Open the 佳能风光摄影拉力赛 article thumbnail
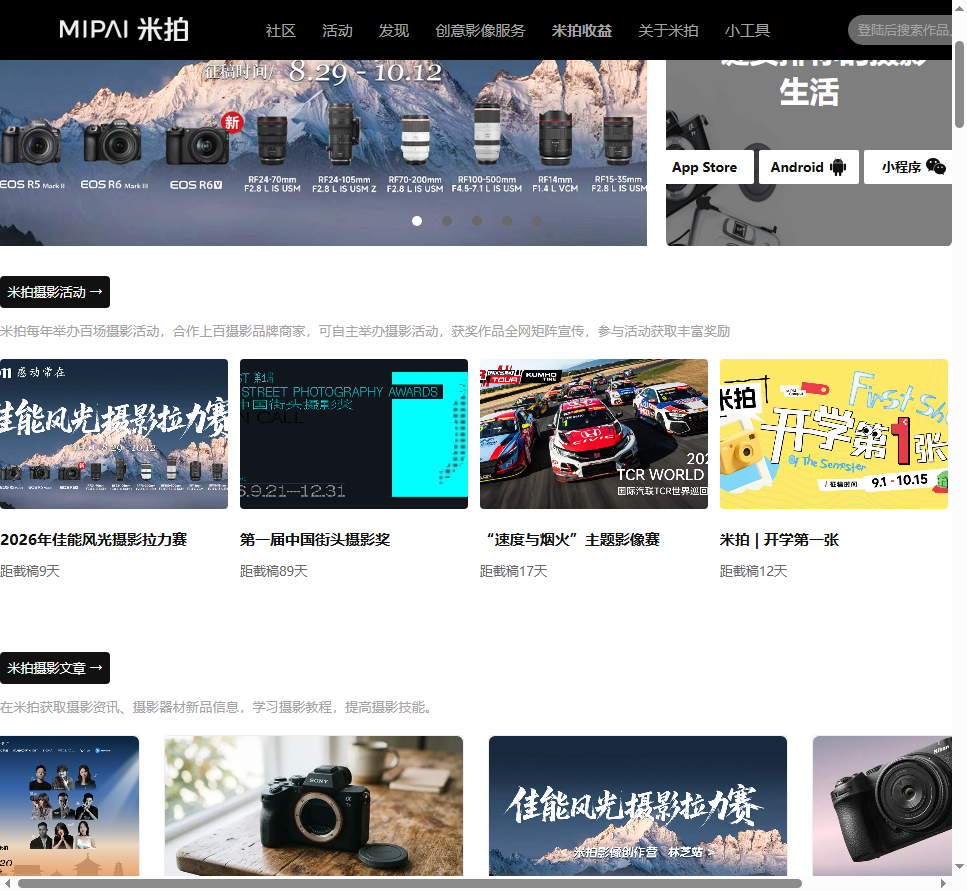 (x=638, y=805)
